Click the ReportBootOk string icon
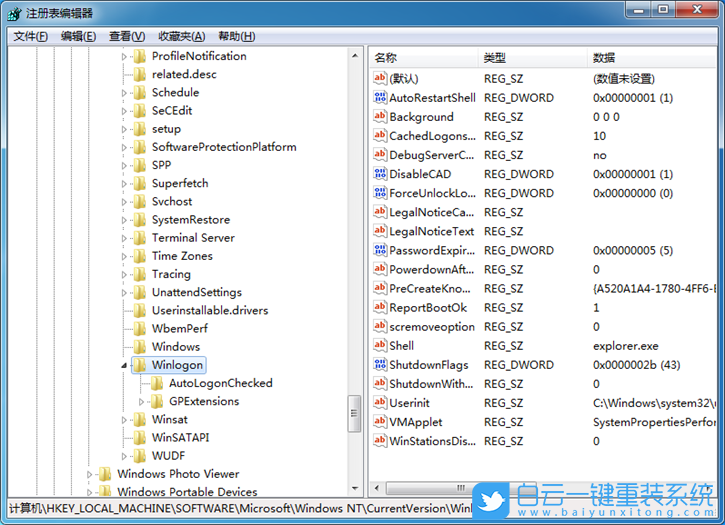725x525 pixels. [380, 307]
